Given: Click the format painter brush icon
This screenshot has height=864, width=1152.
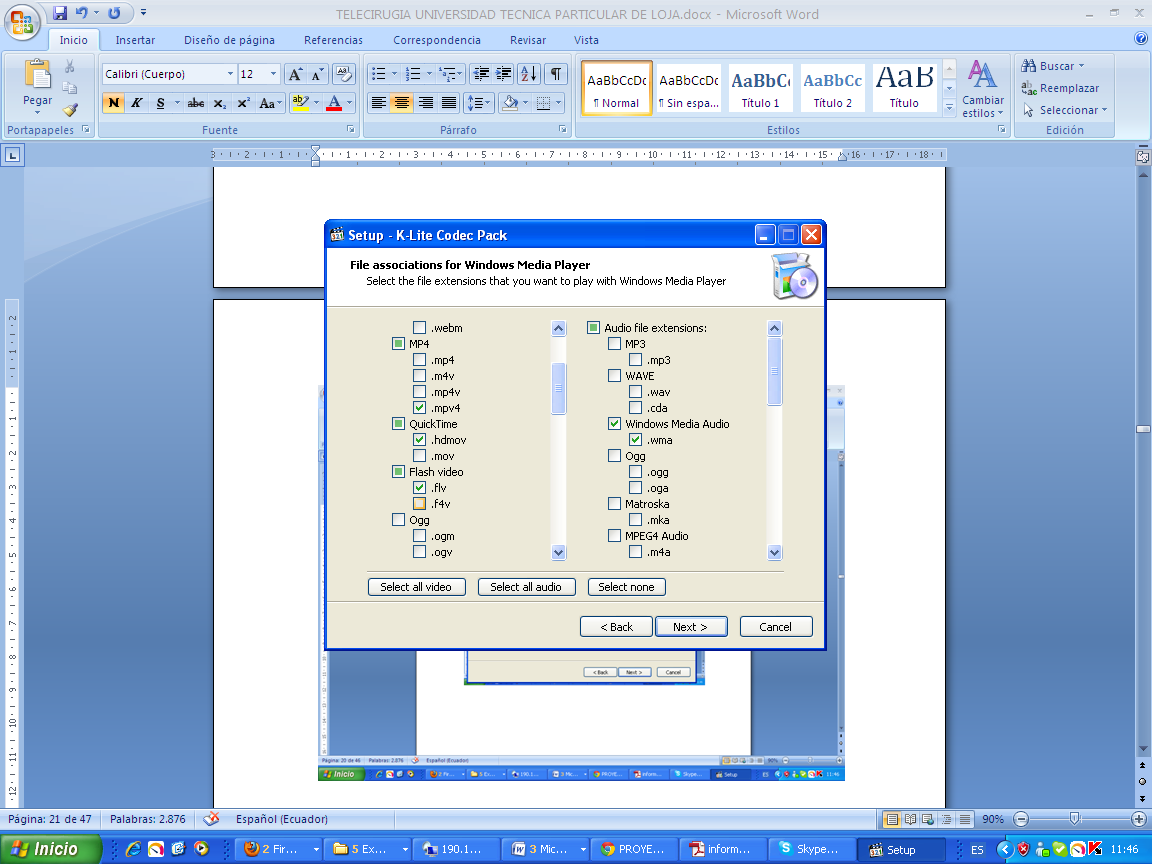Looking at the screenshot, I should [x=70, y=110].
